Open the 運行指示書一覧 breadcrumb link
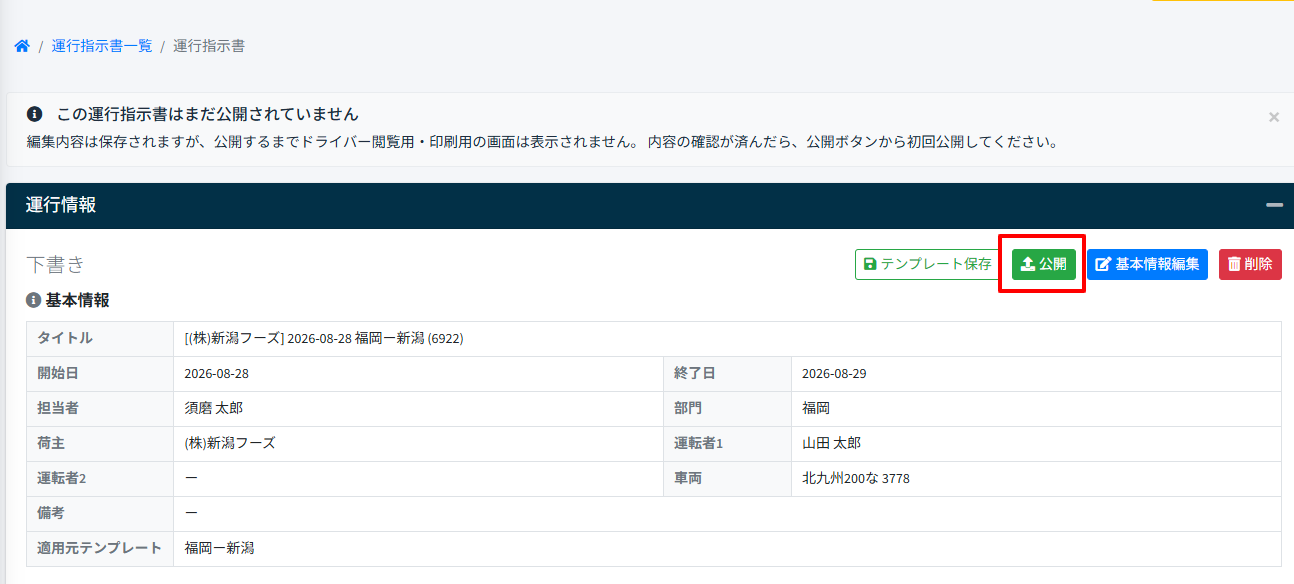Screen dimensions: 1294x584 tap(102, 46)
